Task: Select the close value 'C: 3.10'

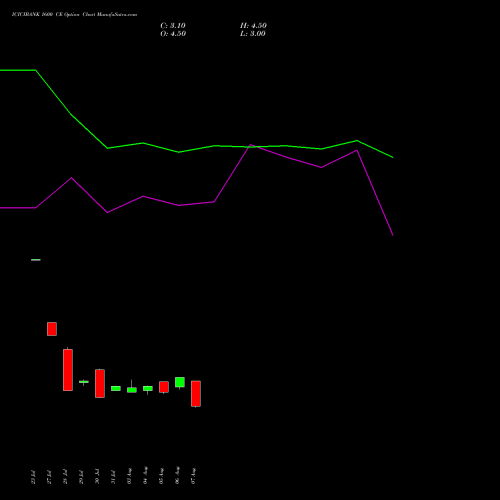Action: coord(173,26)
